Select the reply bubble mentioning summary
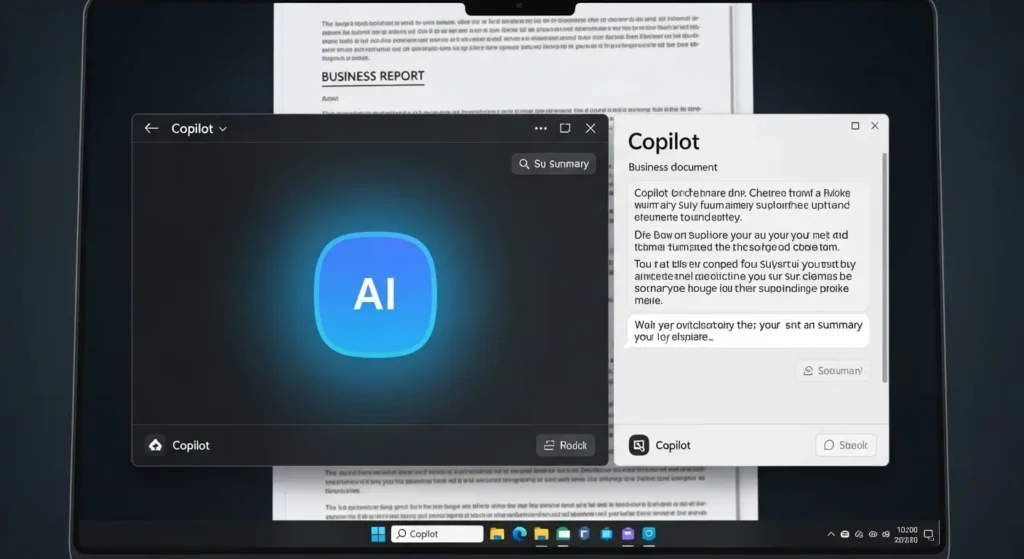The height and width of the screenshot is (559, 1024). click(x=748, y=331)
